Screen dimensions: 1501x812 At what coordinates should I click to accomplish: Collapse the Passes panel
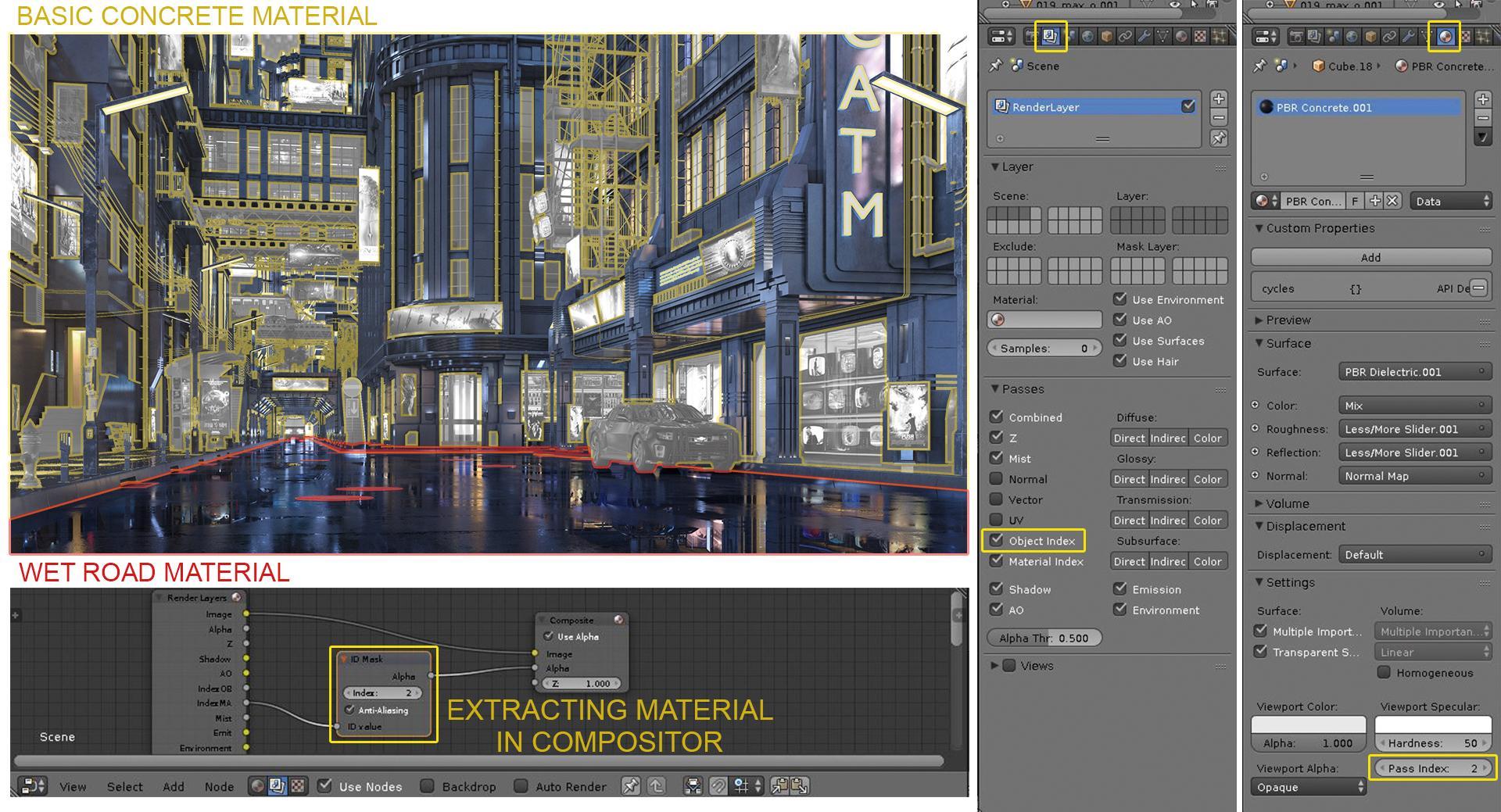coord(1014,389)
